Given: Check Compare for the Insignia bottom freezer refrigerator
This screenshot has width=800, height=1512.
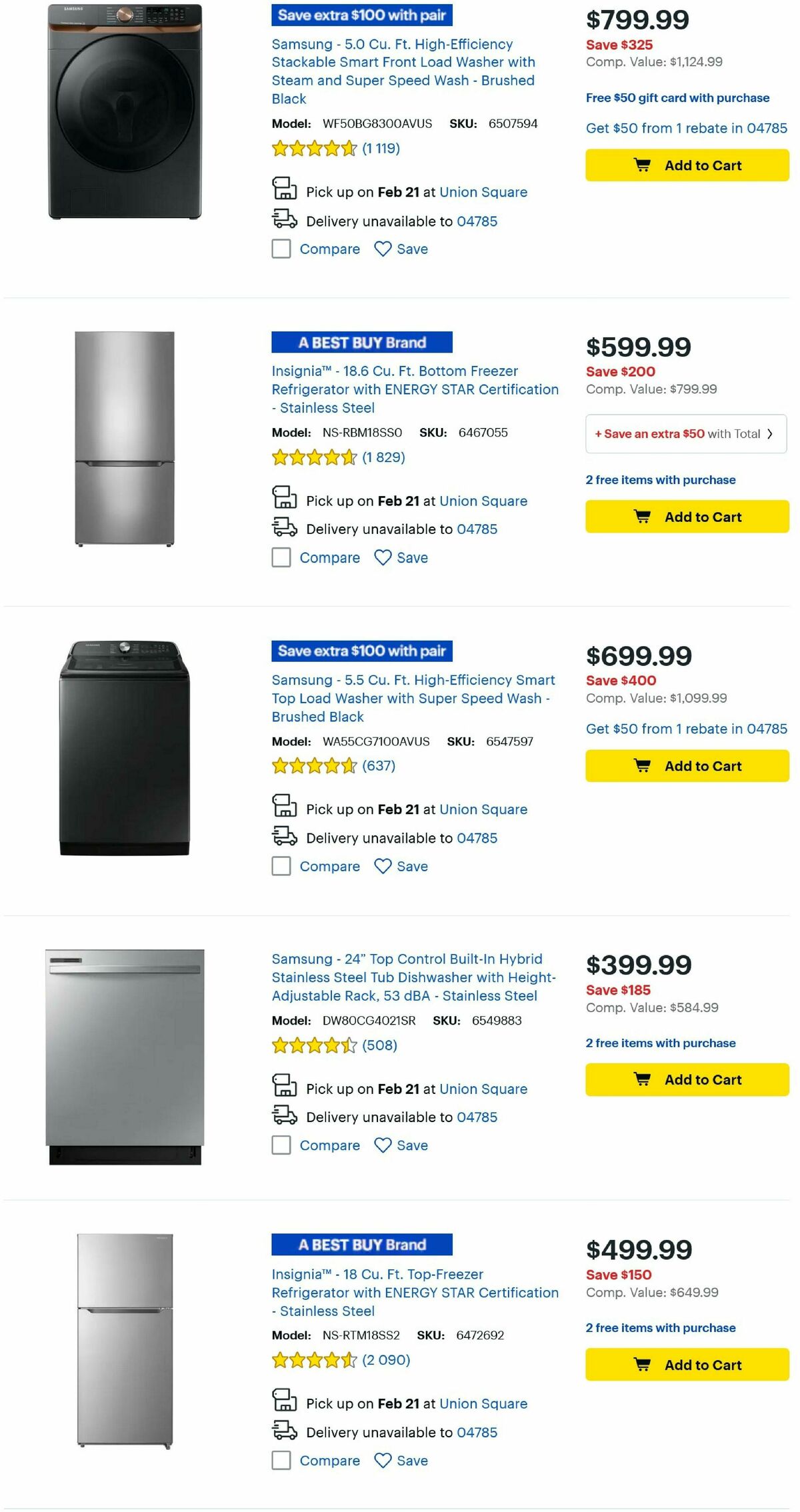Looking at the screenshot, I should pos(281,557).
